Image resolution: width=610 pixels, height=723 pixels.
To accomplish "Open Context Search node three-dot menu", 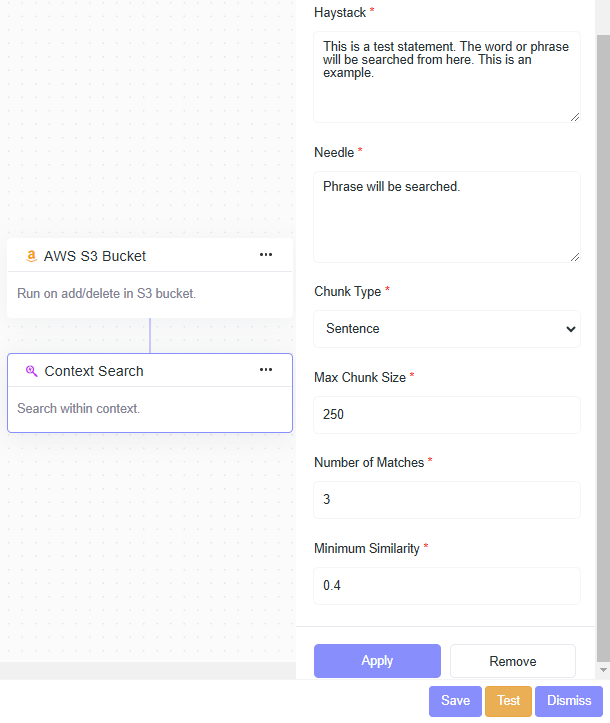I will pos(266,370).
